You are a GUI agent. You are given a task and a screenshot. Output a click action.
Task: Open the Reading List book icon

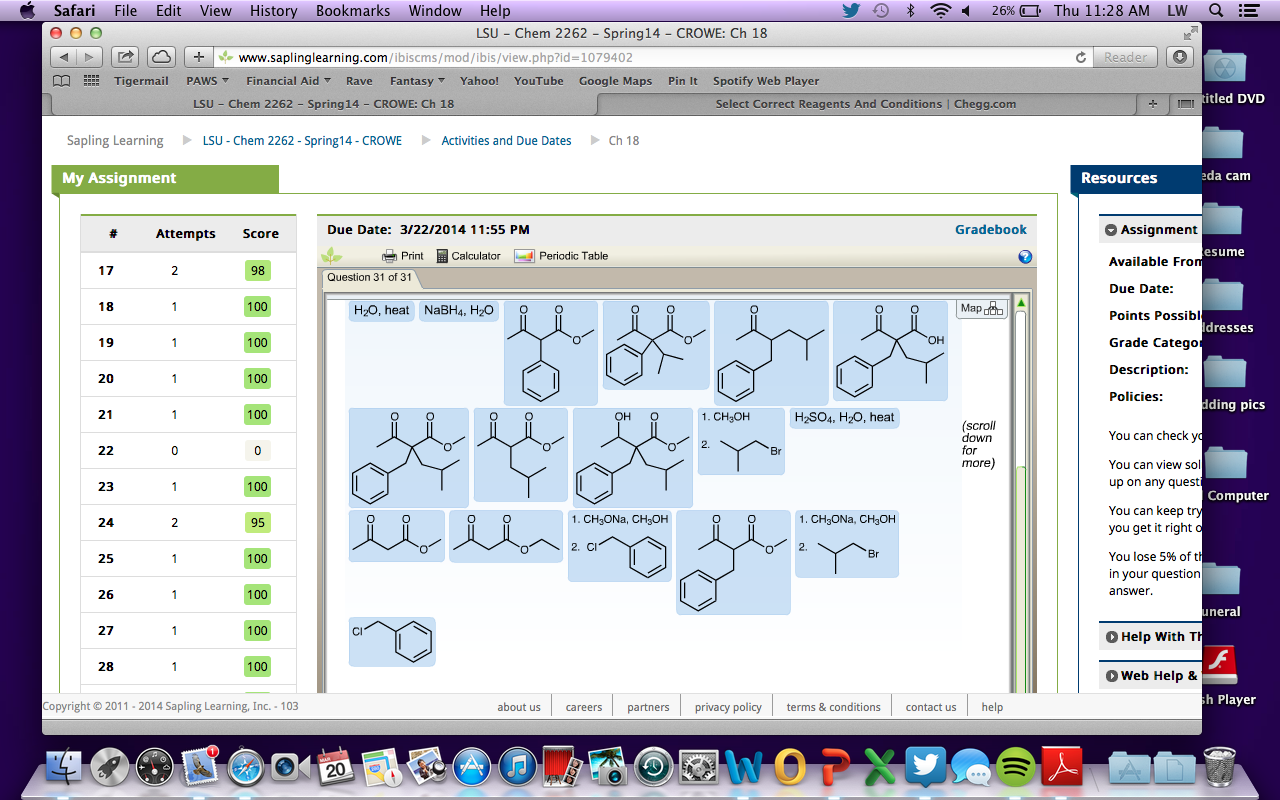tap(62, 81)
